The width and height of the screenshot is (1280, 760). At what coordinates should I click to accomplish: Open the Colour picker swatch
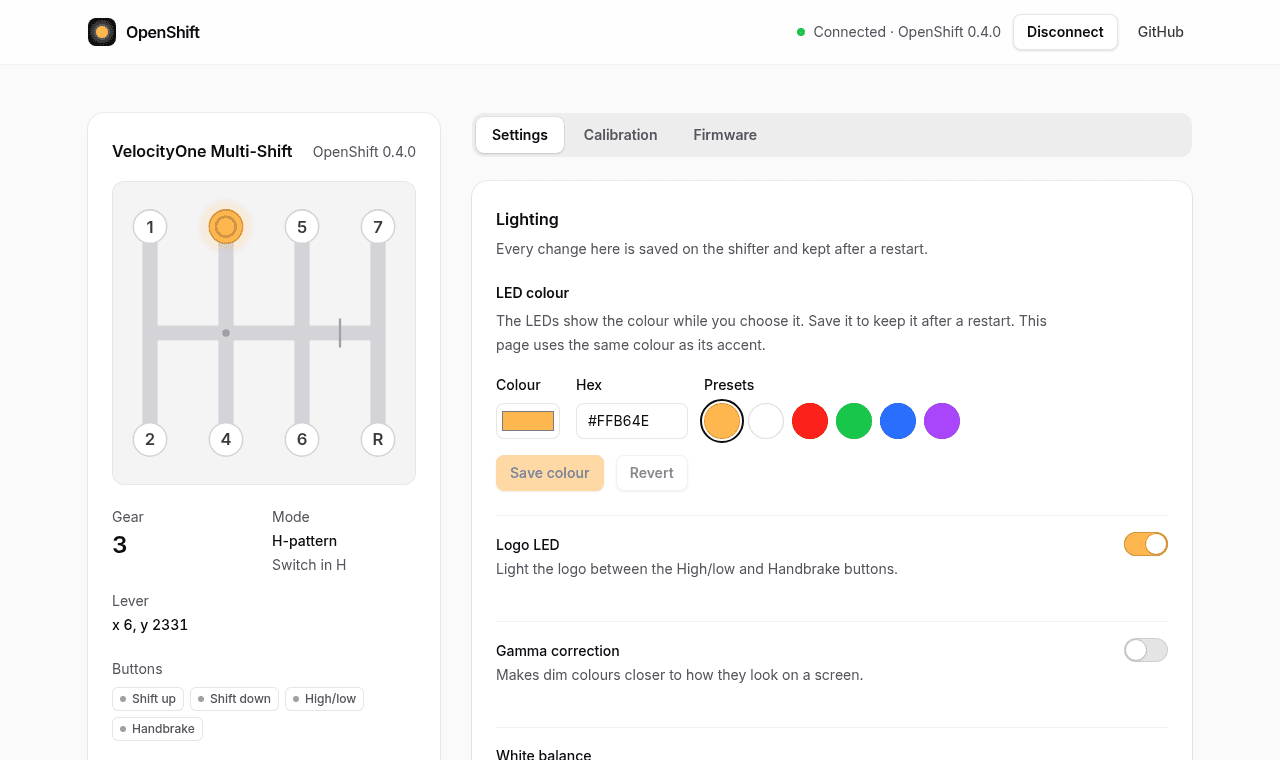coord(528,421)
